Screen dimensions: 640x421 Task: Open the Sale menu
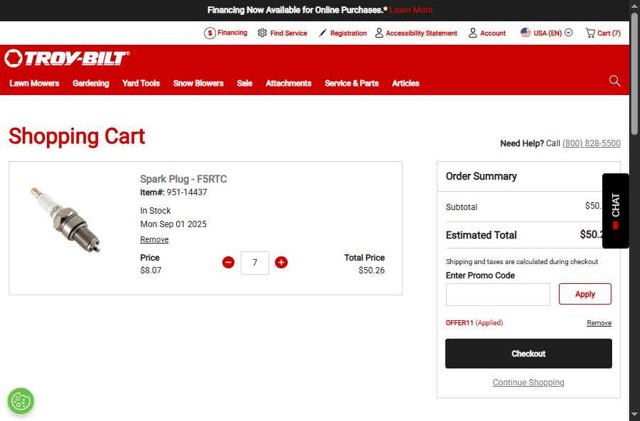pyautogui.click(x=244, y=83)
